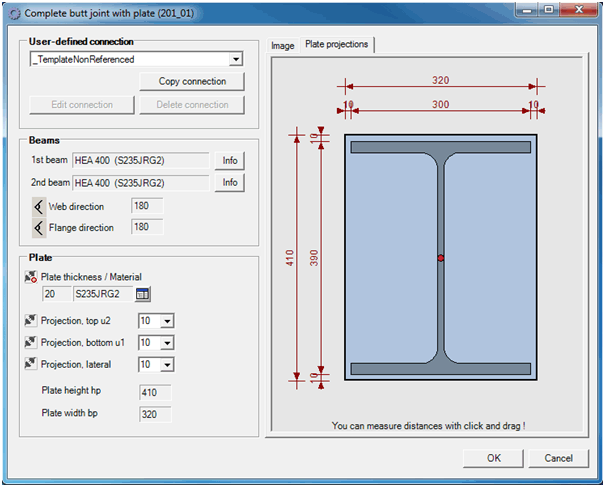Screen dimensions: 605x487
Task: Click the Projection, top u2 icon
Action: (x=30, y=321)
